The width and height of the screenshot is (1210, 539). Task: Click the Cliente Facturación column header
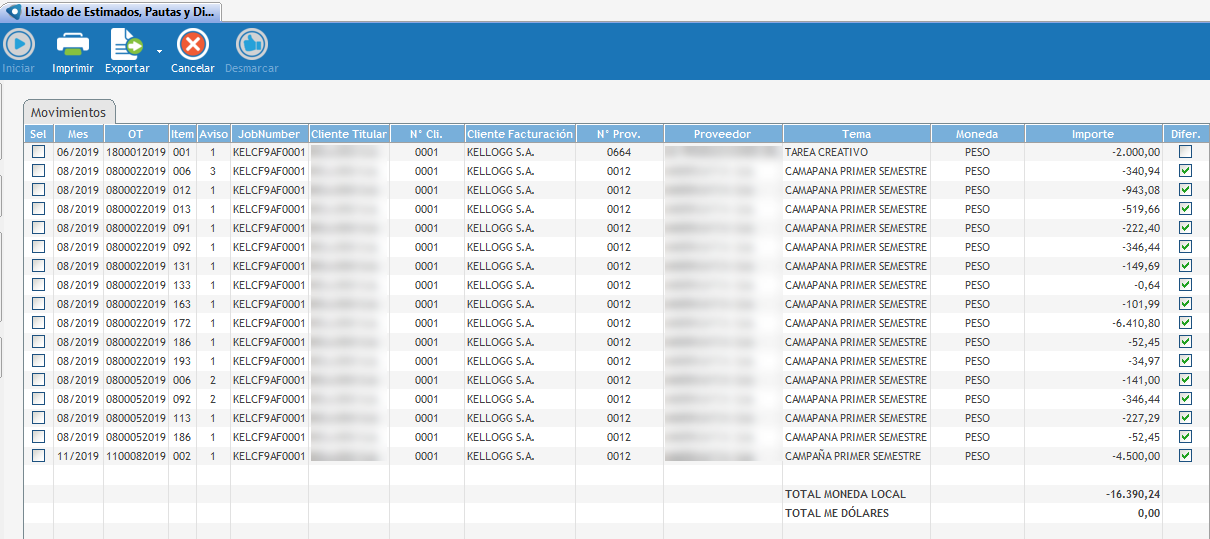pyautogui.click(x=519, y=134)
